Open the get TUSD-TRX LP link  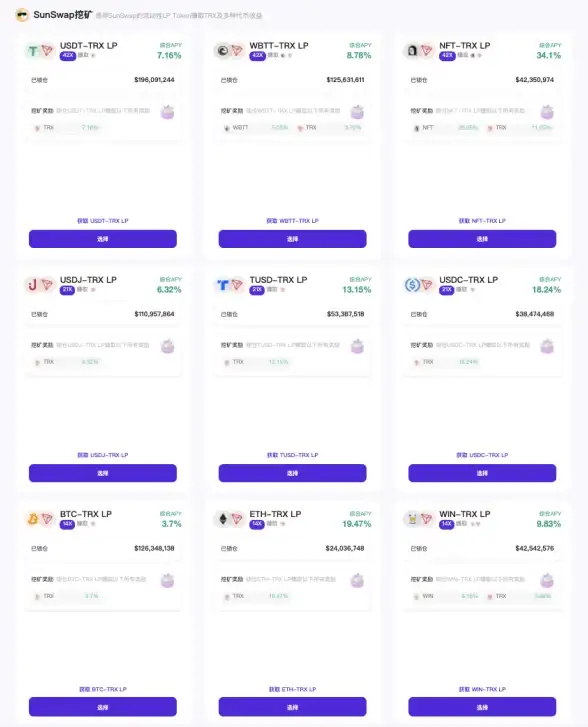coord(293,455)
